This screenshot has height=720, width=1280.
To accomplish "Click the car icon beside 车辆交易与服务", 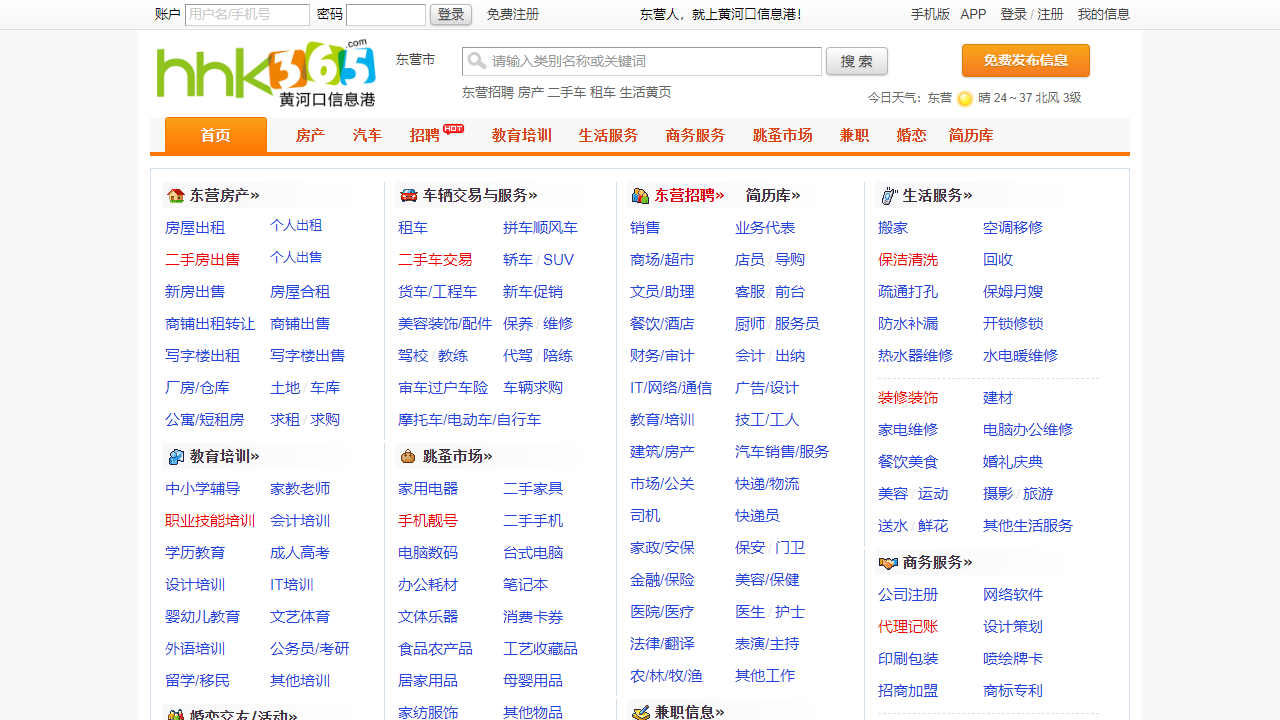I will (408, 196).
